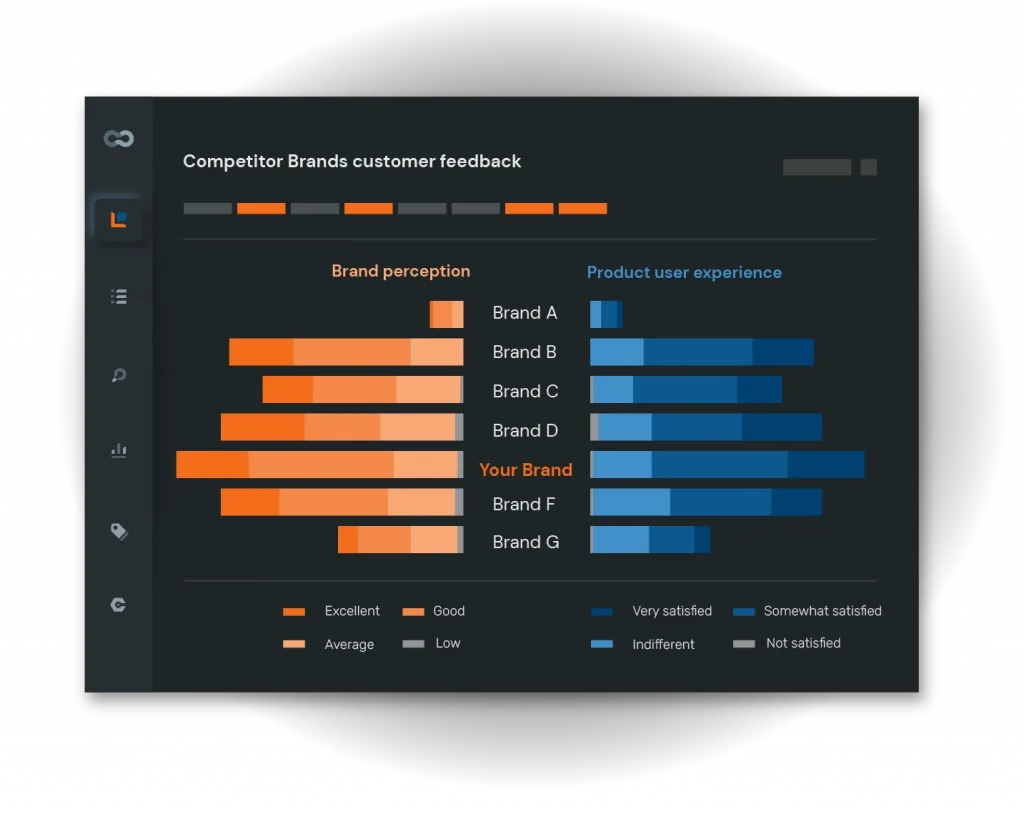The image size is (1024, 814).
Task: Toggle the Excellent legend entry
Action: click(330, 611)
